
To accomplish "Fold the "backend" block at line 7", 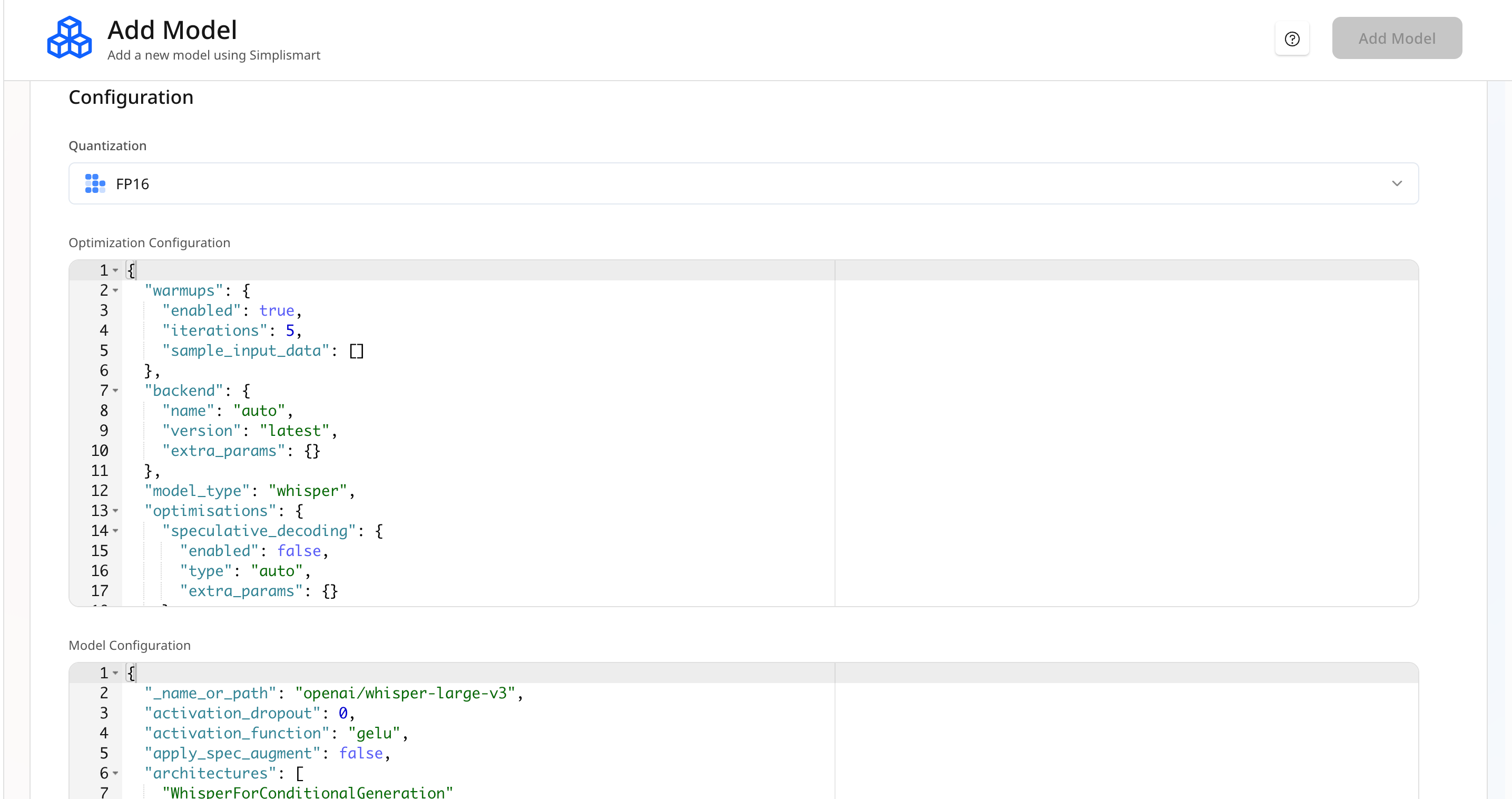I will click(x=115, y=391).
